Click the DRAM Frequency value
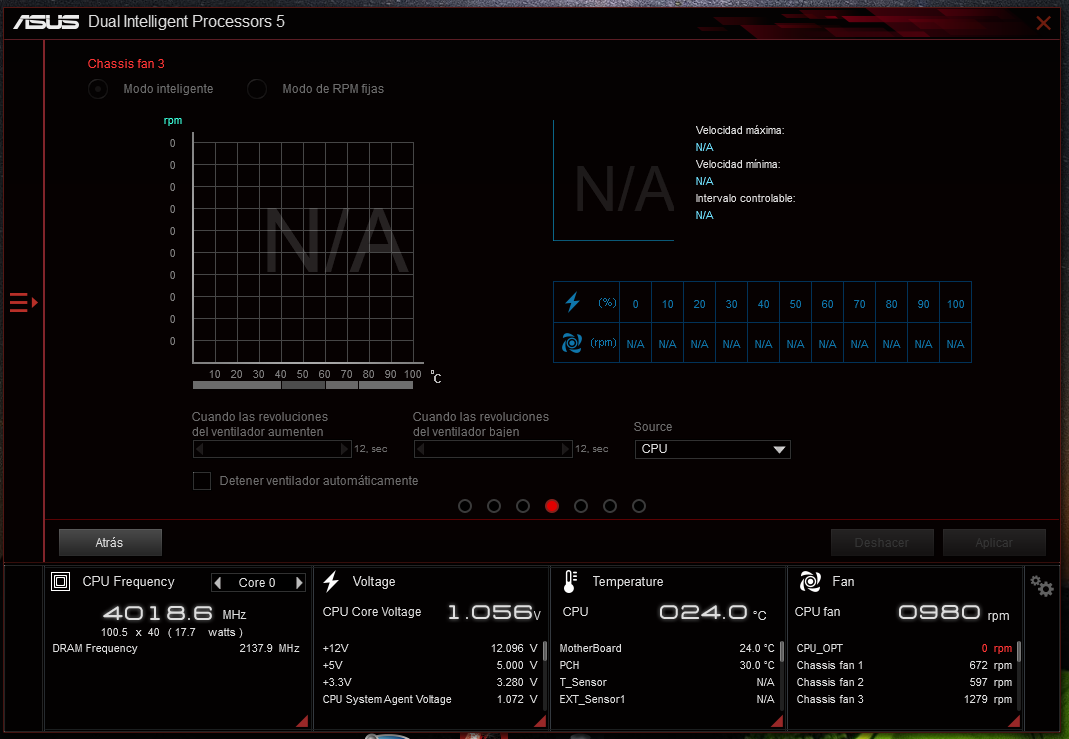The image size is (1069, 739). coord(269,648)
